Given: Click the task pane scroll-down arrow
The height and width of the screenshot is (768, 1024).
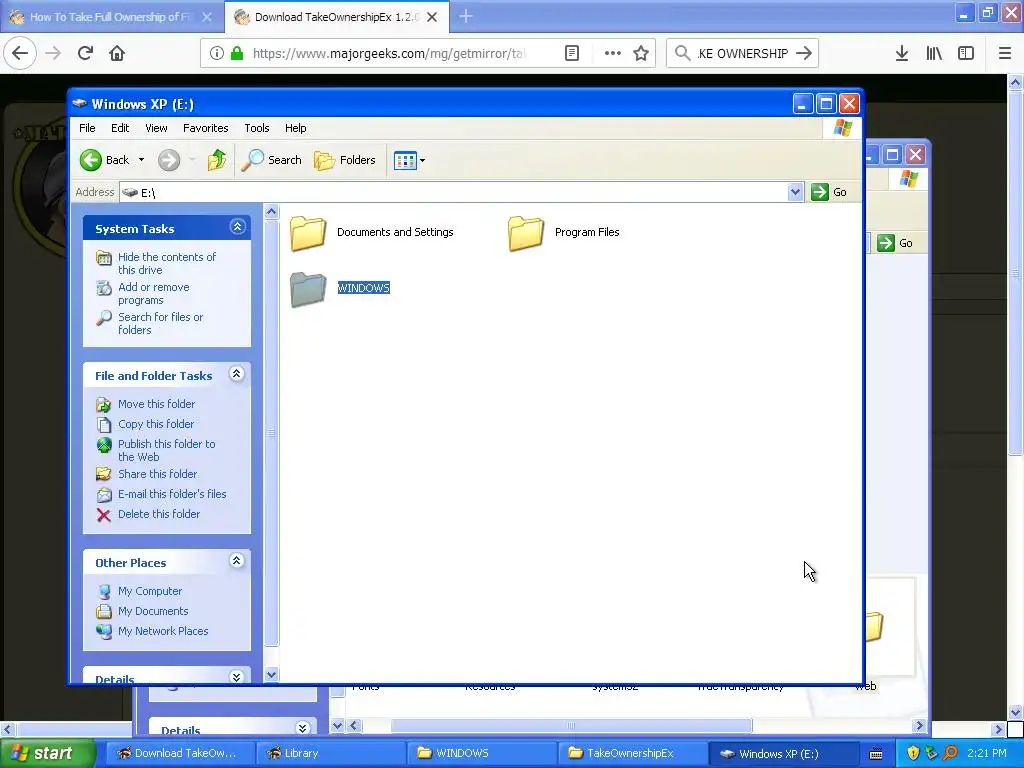Looking at the screenshot, I should click(x=271, y=675).
